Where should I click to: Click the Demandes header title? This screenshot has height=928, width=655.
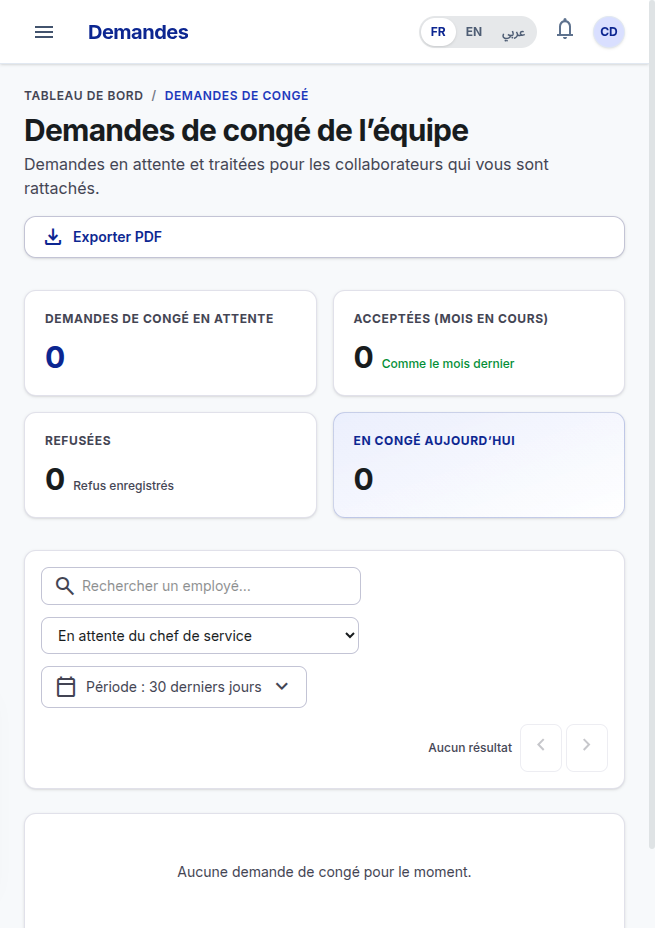(138, 32)
